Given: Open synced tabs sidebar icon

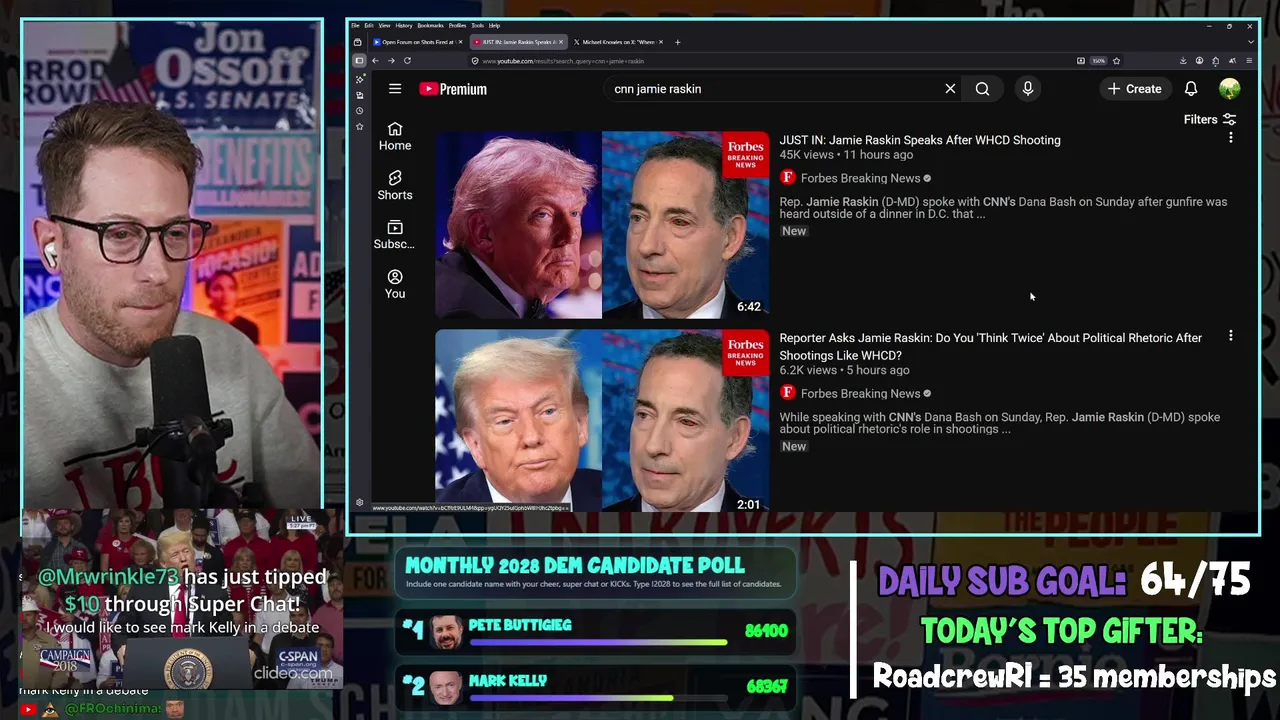Looking at the screenshot, I should click(x=359, y=95).
